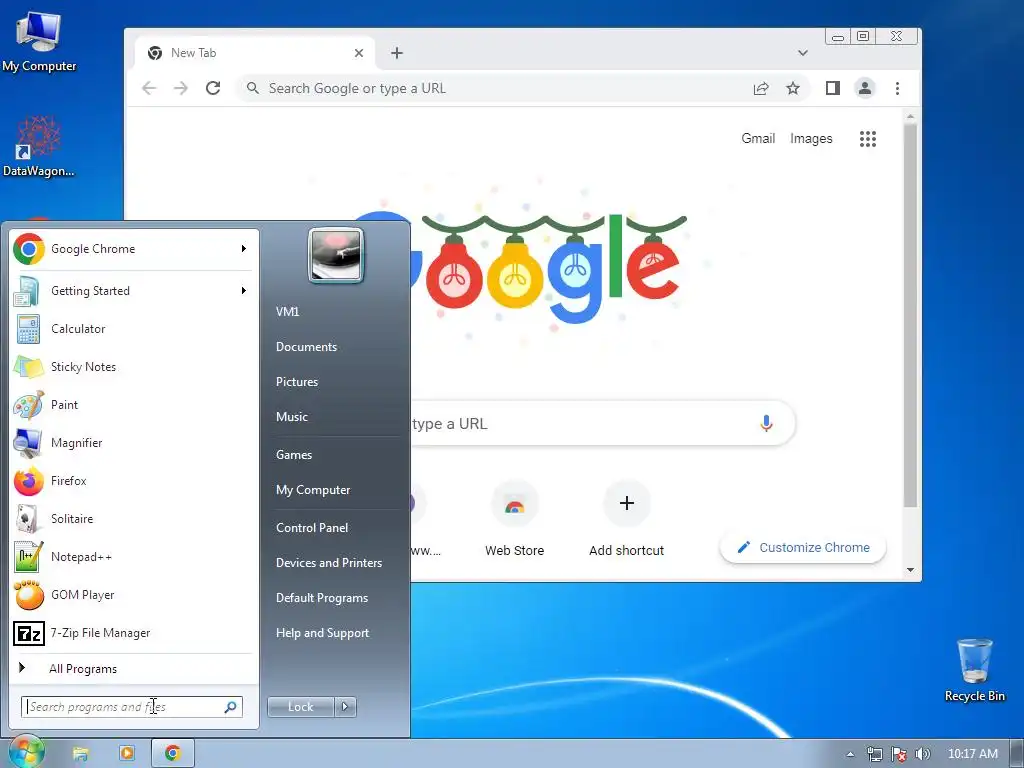Close the New Tab tab

(x=359, y=53)
